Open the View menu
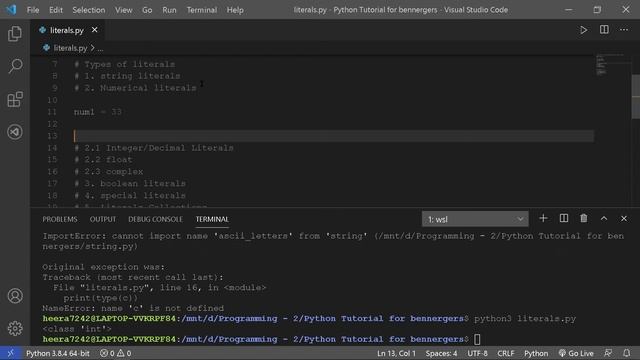The width and height of the screenshot is (640, 360). coord(123,10)
